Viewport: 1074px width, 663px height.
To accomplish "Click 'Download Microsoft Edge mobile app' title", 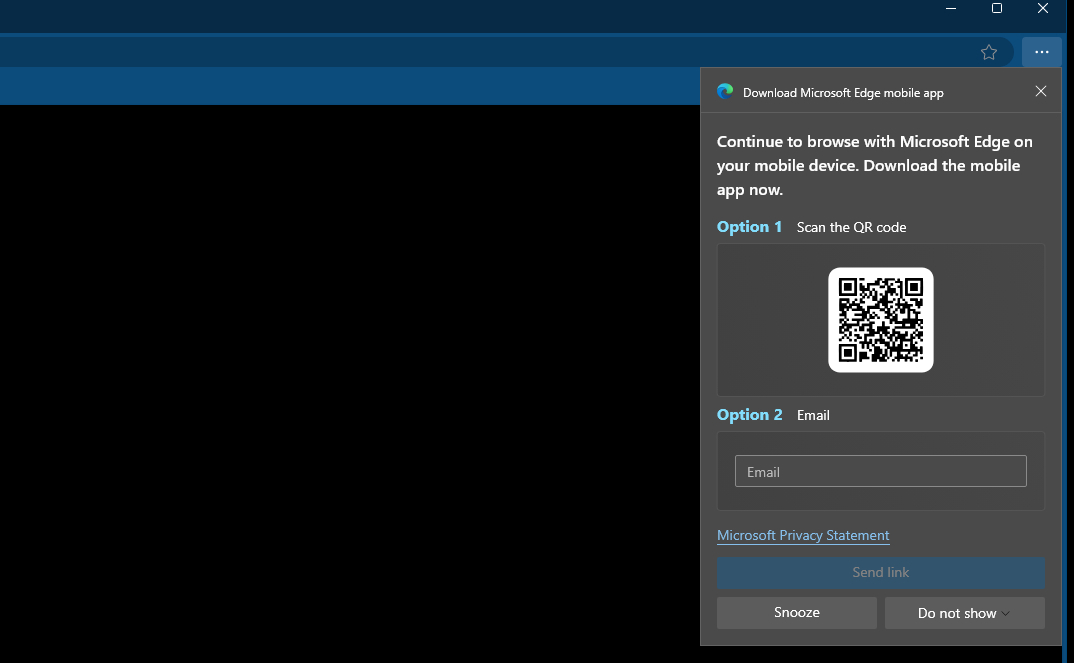I will pos(843,93).
